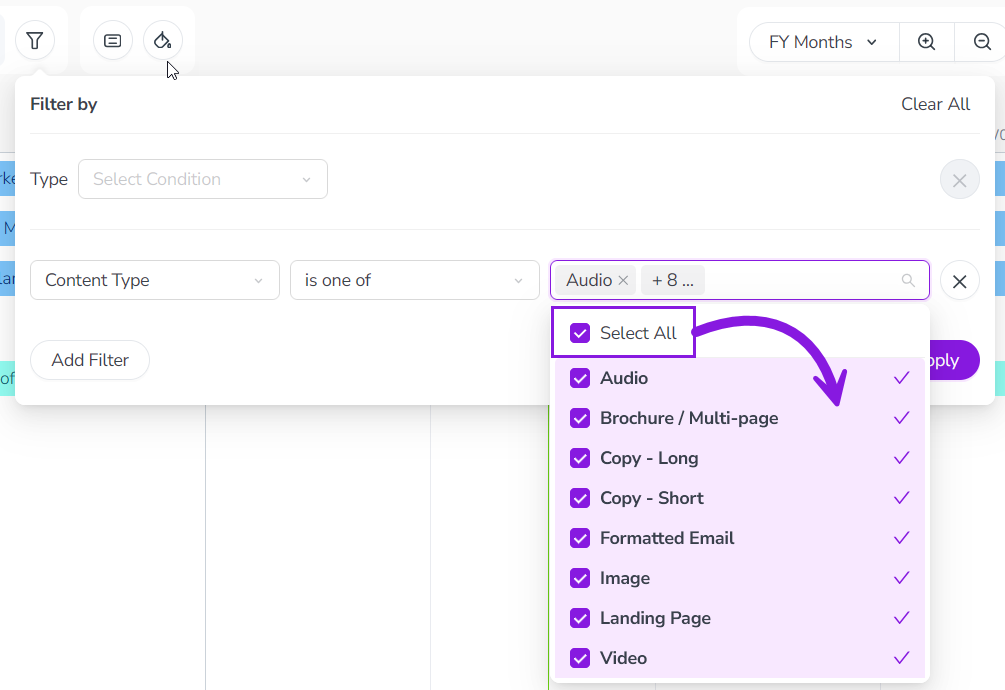Open the Content Type field dropdown
Screen dimensions: 1005x690
coord(154,280)
